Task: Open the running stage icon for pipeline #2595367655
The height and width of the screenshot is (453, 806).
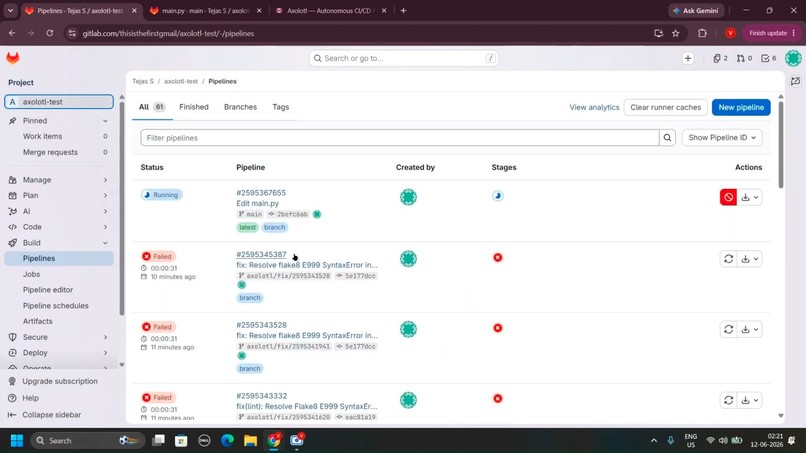Action: [x=498, y=195]
